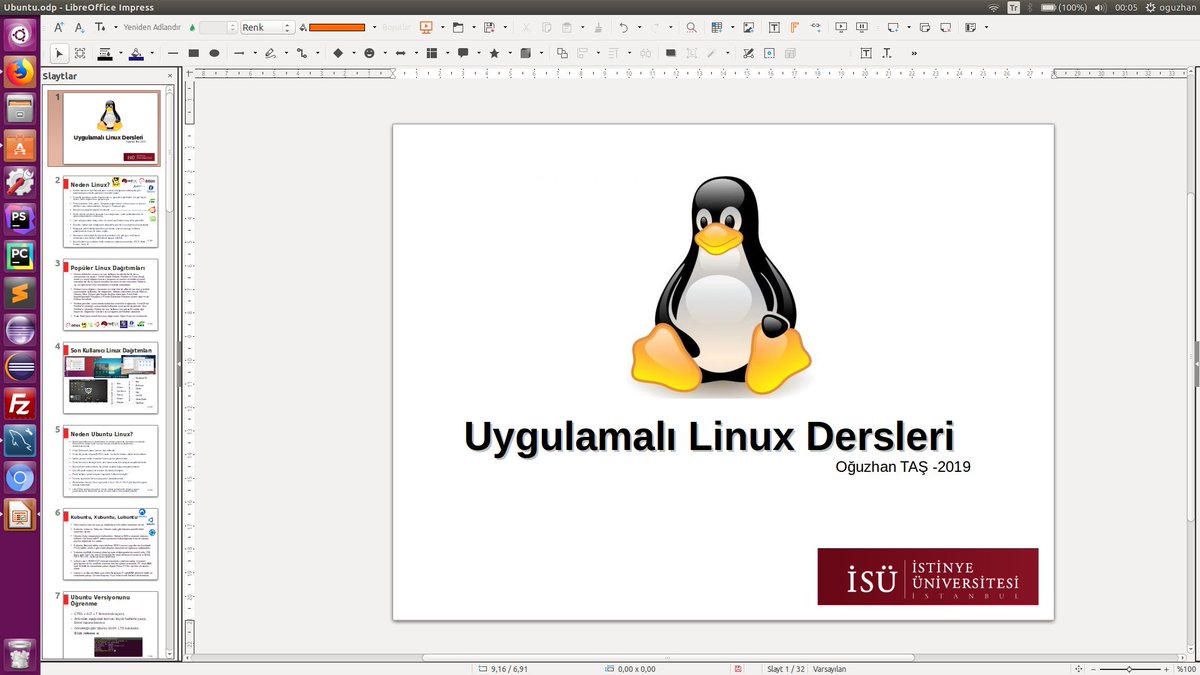Click the insert table icon
Screen dimensions: 1200x675
coord(716,27)
